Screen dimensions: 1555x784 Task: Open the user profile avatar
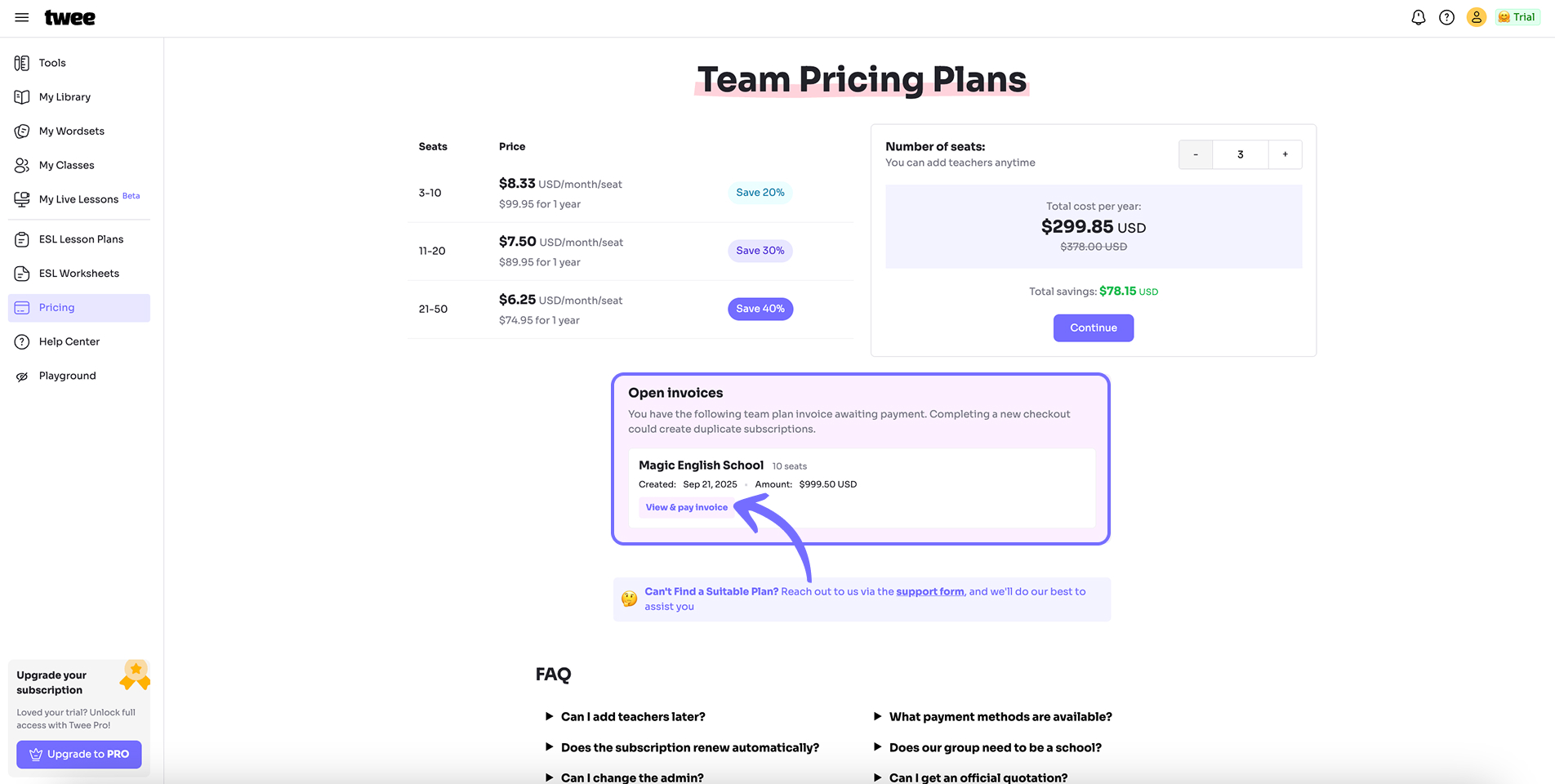[x=1476, y=17]
